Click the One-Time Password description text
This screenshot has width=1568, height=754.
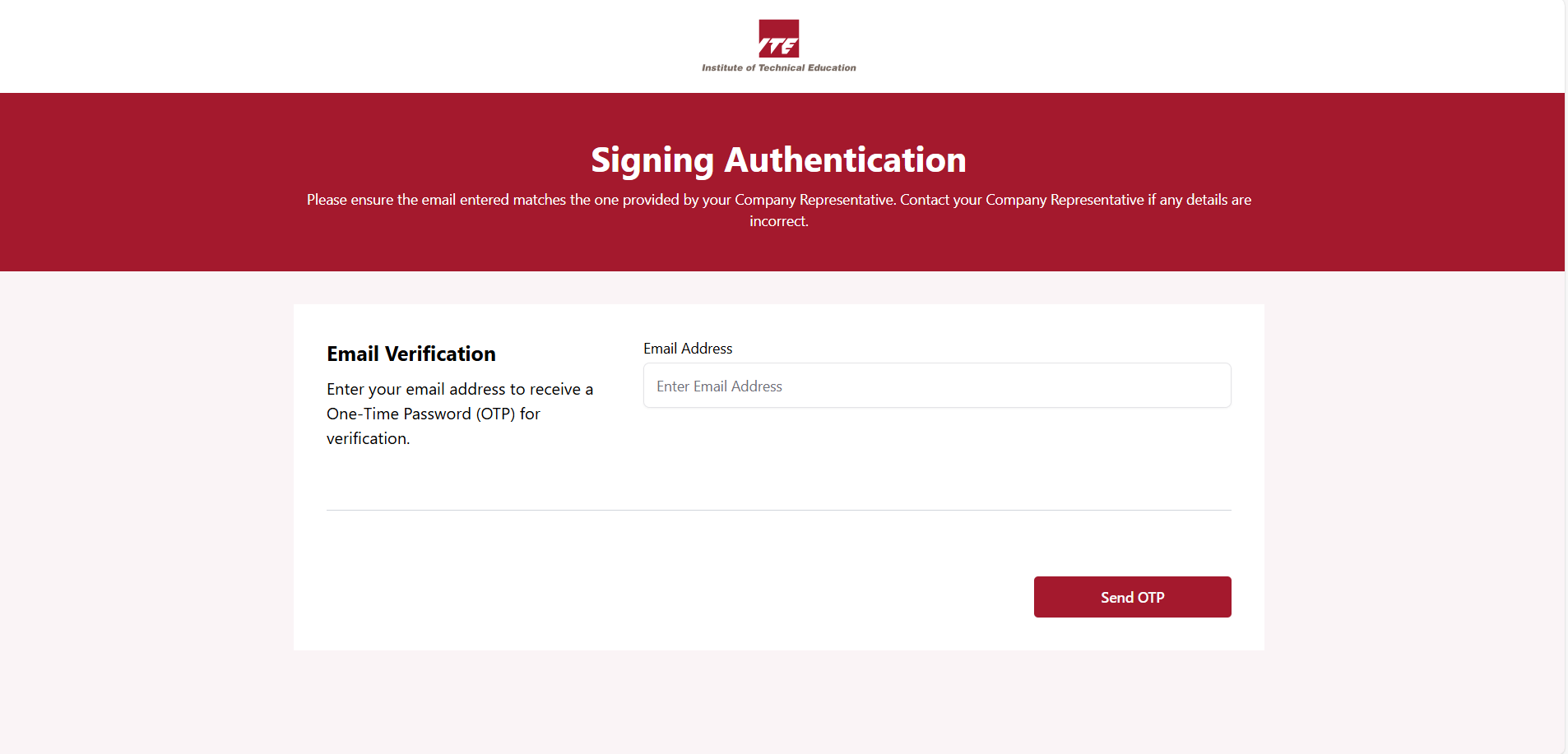[433, 414]
